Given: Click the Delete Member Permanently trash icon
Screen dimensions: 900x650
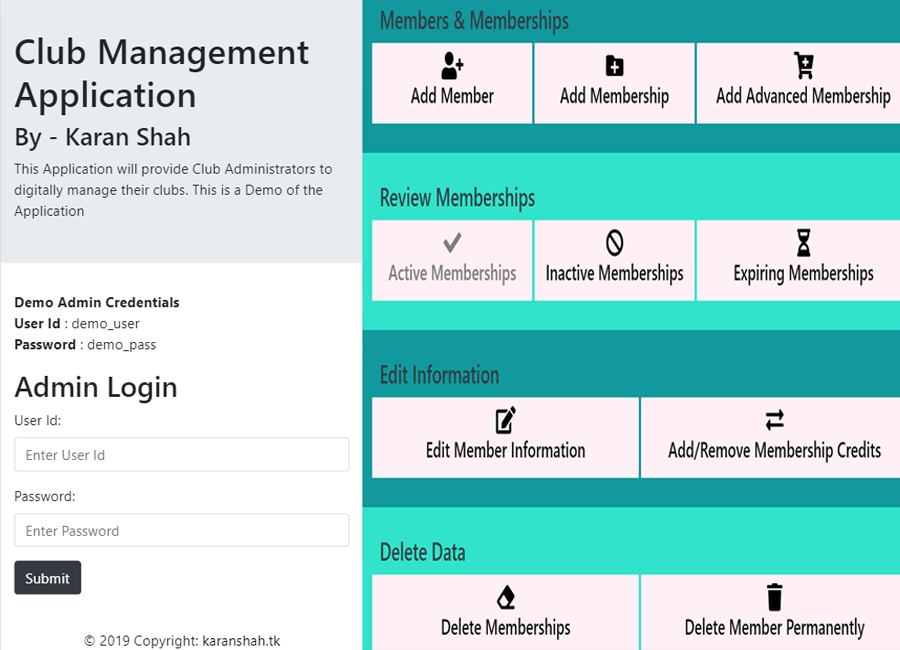Looking at the screenshot, I should [774, 594].
